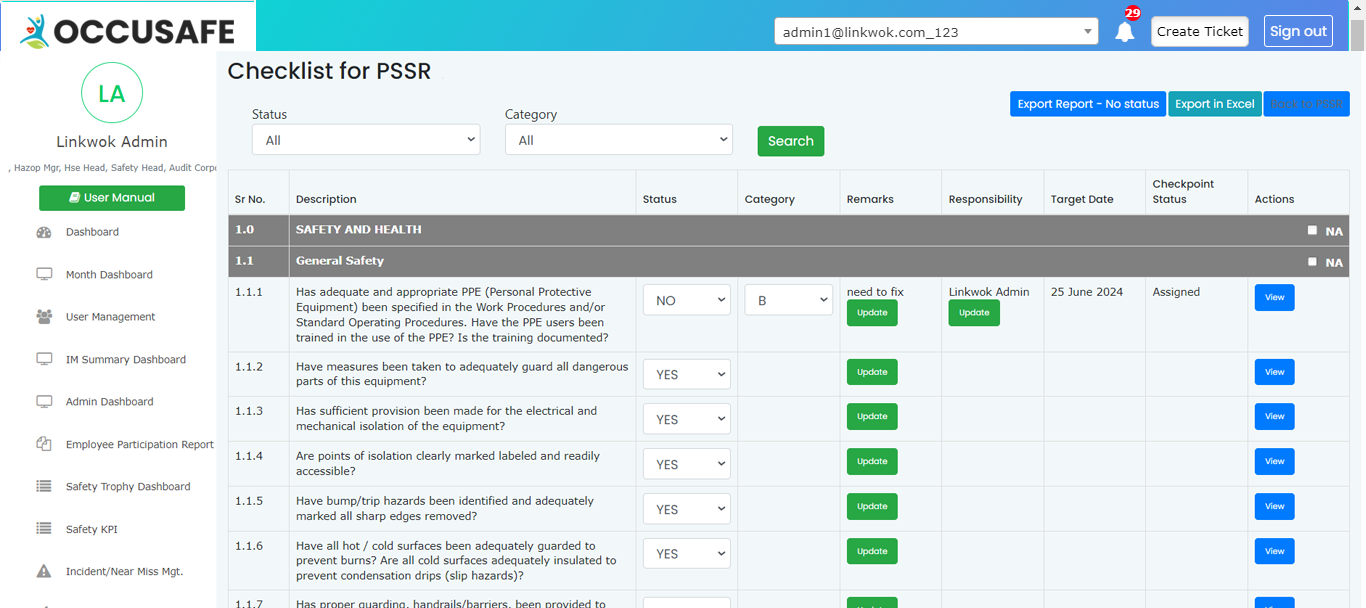Open Month Dashboard menu item

tap(109, 275)
